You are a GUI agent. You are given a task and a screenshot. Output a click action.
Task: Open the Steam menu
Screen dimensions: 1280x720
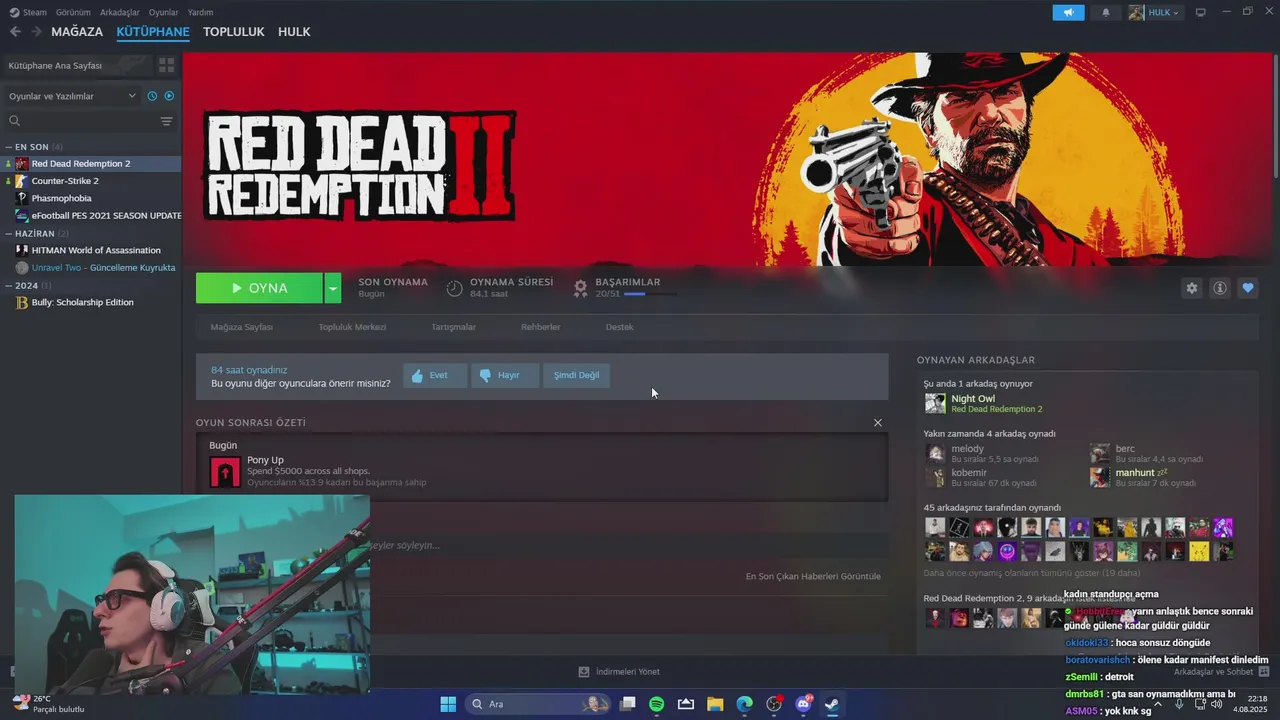coord(29,12)
